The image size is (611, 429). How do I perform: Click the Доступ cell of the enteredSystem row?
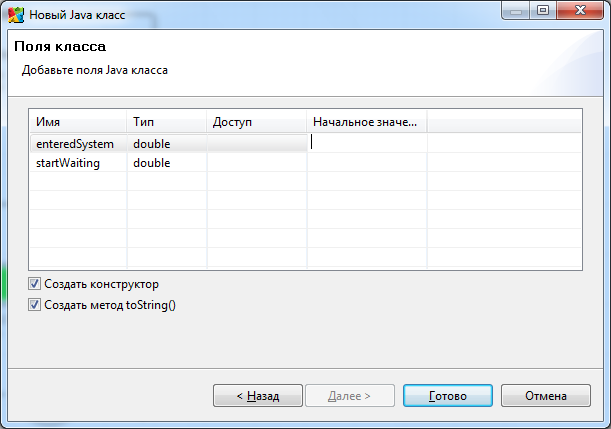point(257,143)
